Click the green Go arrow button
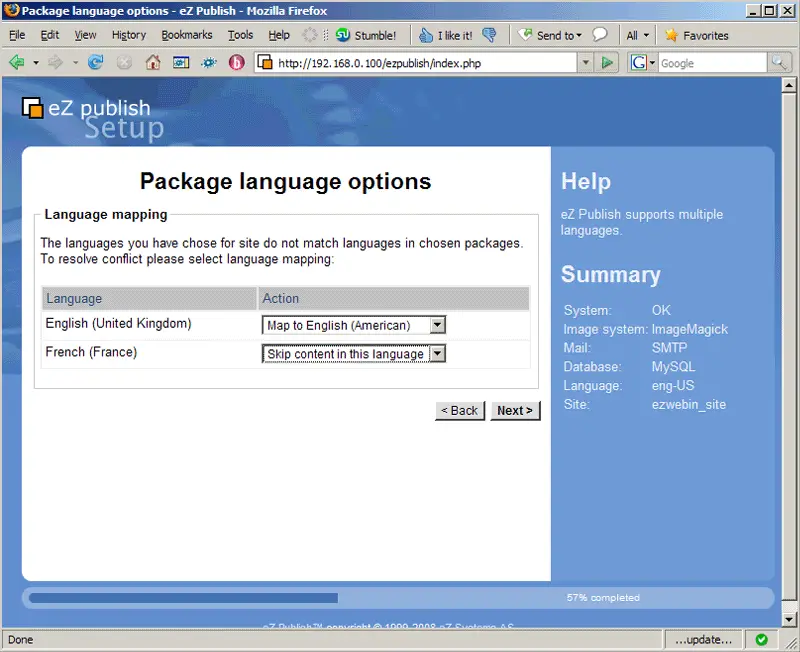The height and width of the screenshot is (652, 800). pos(607,63)
